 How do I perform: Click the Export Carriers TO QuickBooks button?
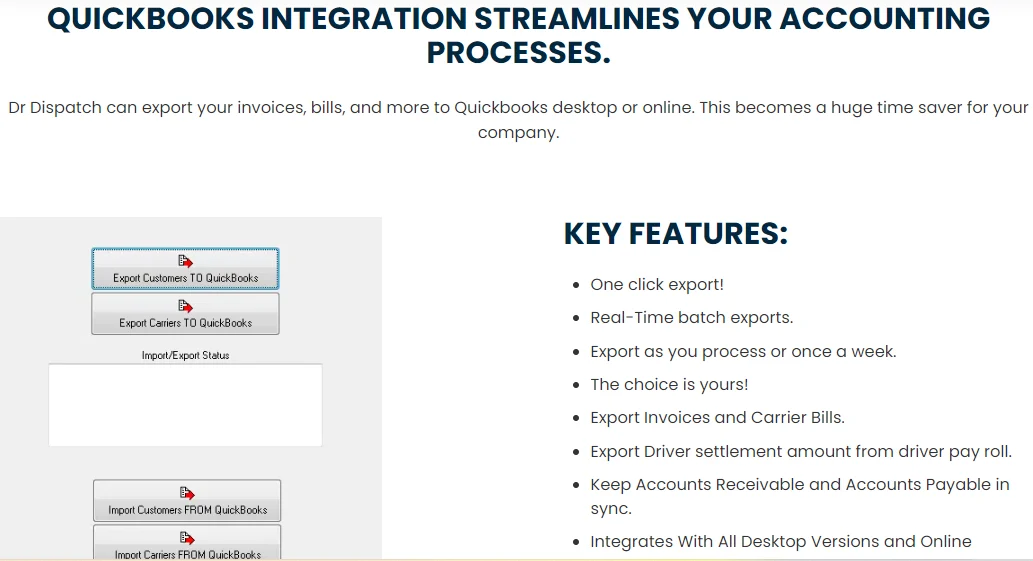185,313
